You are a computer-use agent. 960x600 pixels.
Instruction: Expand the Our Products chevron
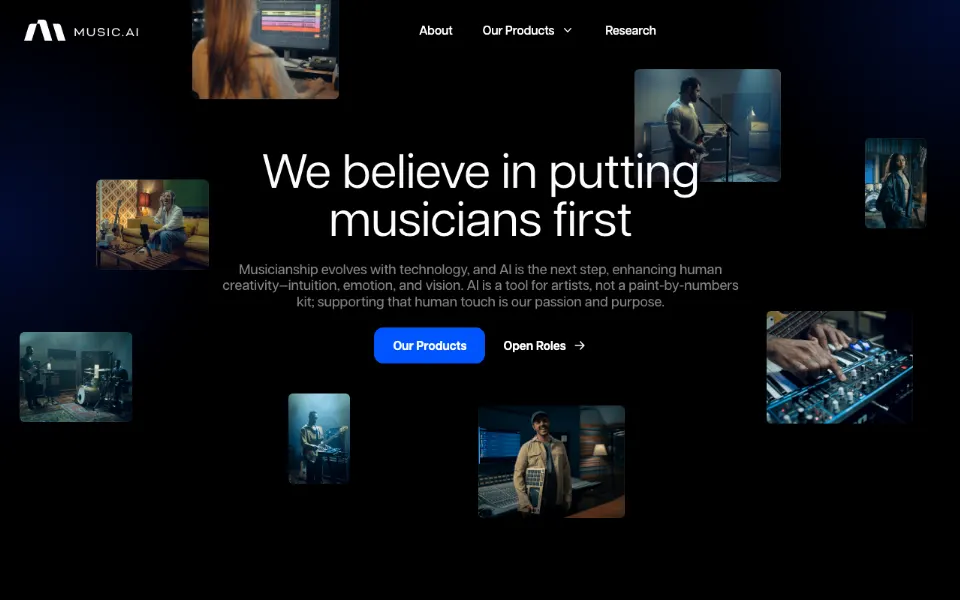pos(568,30)
